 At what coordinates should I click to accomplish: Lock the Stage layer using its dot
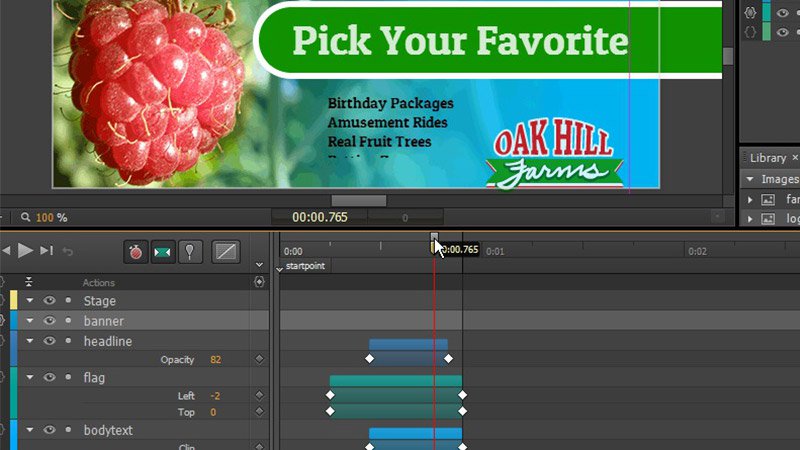[x=68, y=300]
